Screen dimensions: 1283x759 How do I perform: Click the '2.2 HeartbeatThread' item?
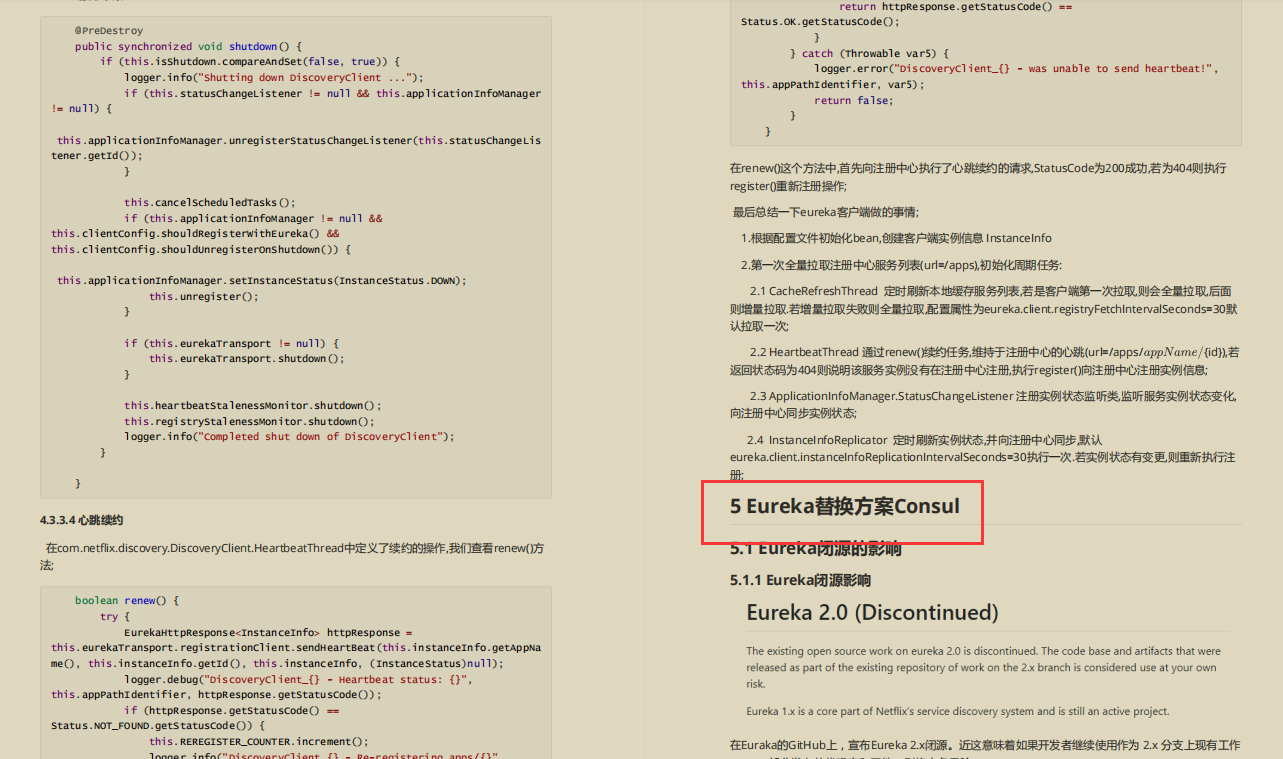984,360
